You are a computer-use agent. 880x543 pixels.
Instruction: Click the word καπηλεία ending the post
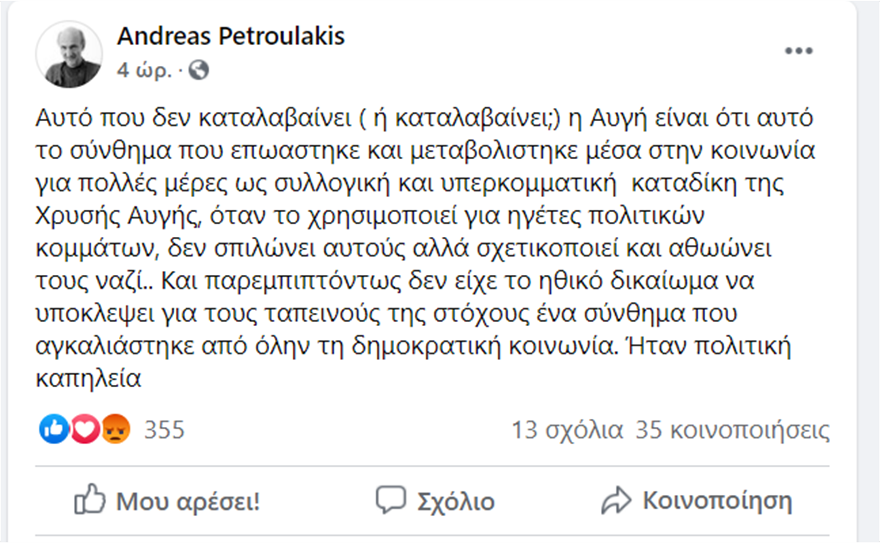pyautogui.click(x=88, y=379)
